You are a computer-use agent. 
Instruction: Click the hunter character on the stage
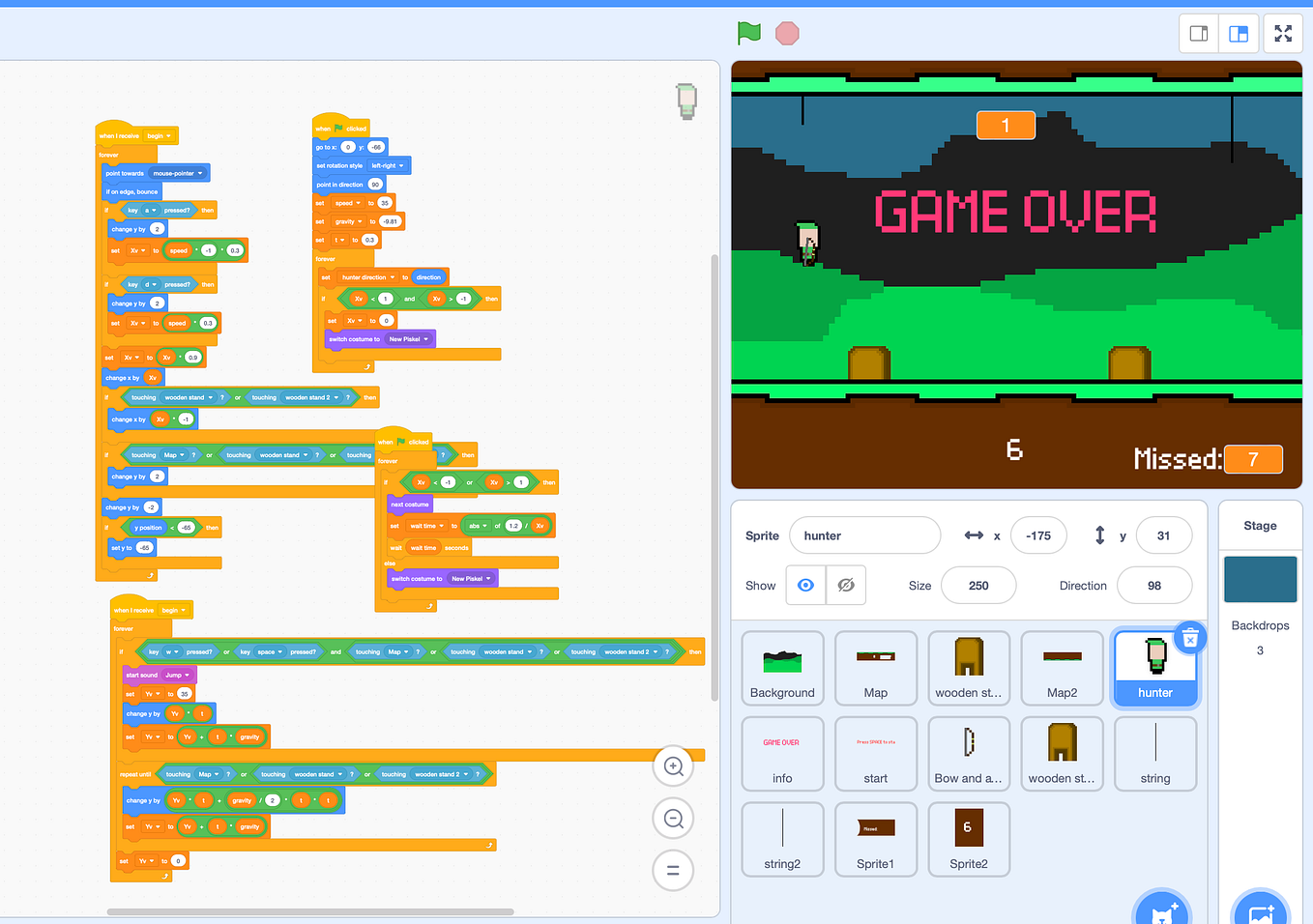point(807,243)
